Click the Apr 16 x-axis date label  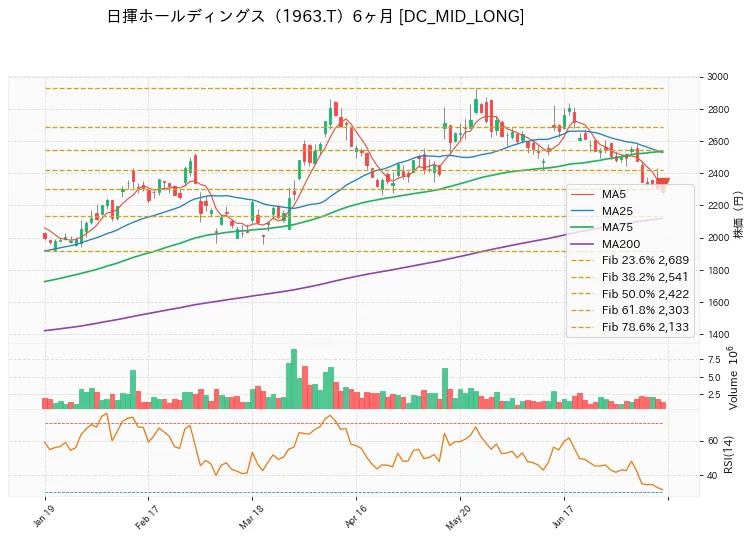pos(355,517)
